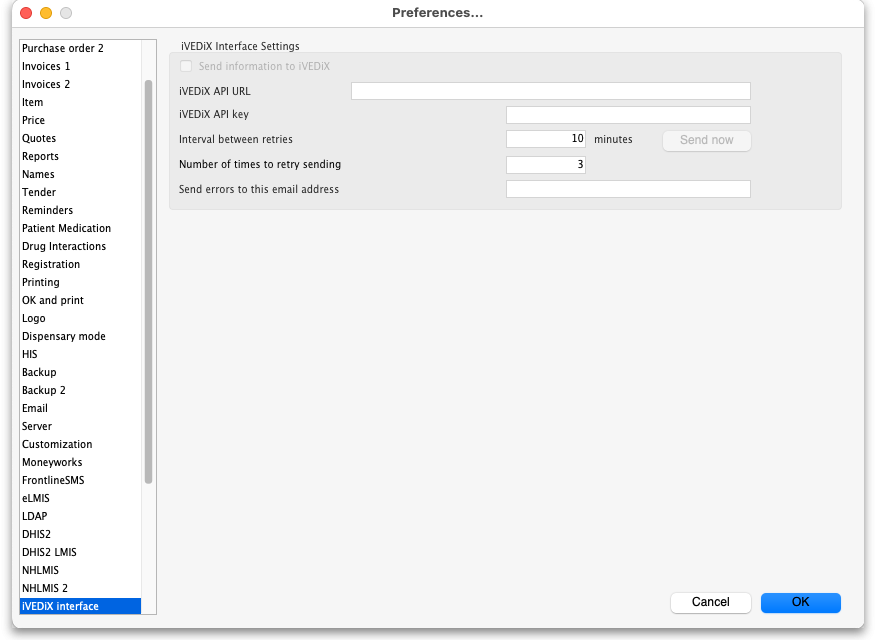Click the OK button

pyautogui.click(x=800, y=602)
